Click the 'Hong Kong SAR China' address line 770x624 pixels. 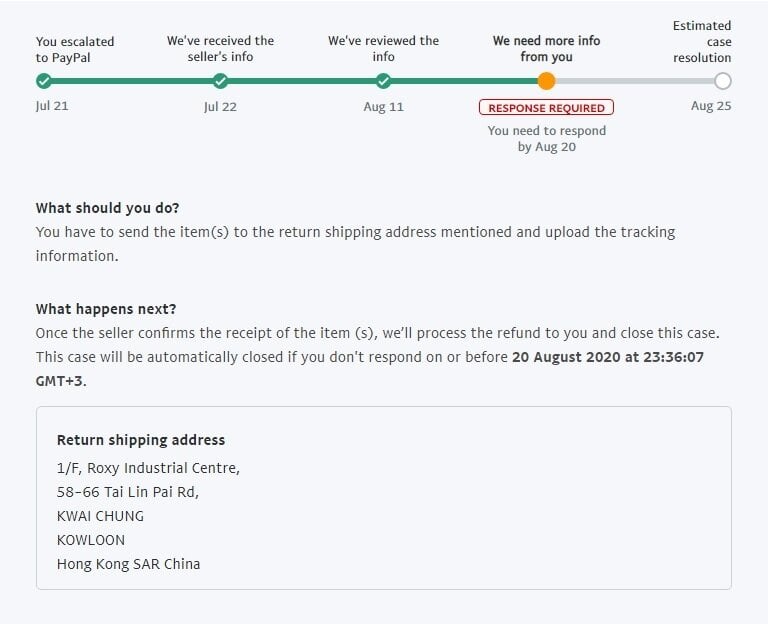[x=128, y=564]
